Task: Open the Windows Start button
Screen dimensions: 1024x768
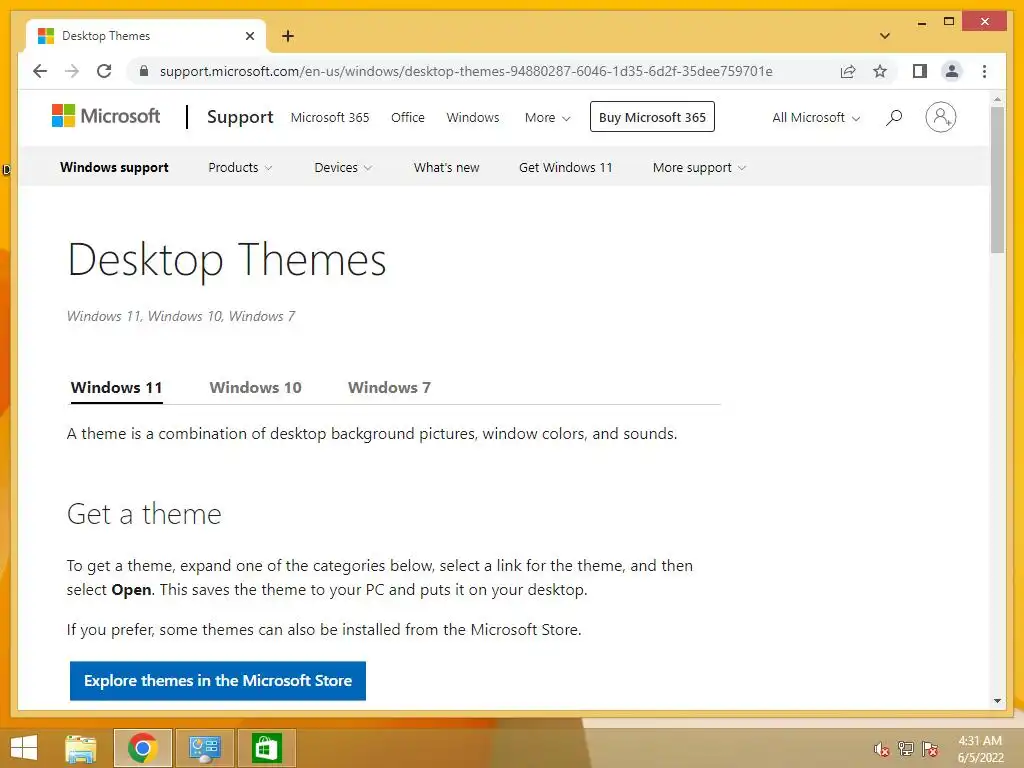Action: pos(24,748)
